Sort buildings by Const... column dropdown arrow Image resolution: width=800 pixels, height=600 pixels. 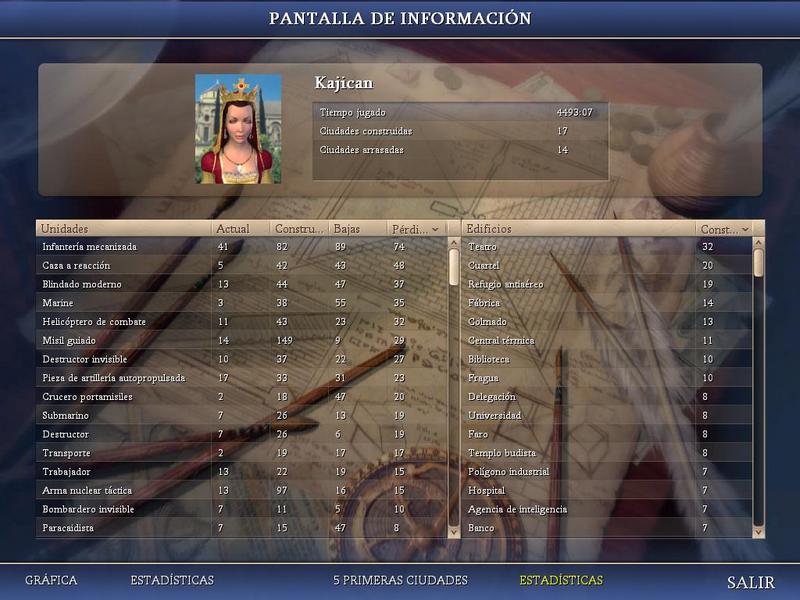[x=745, y=230]
